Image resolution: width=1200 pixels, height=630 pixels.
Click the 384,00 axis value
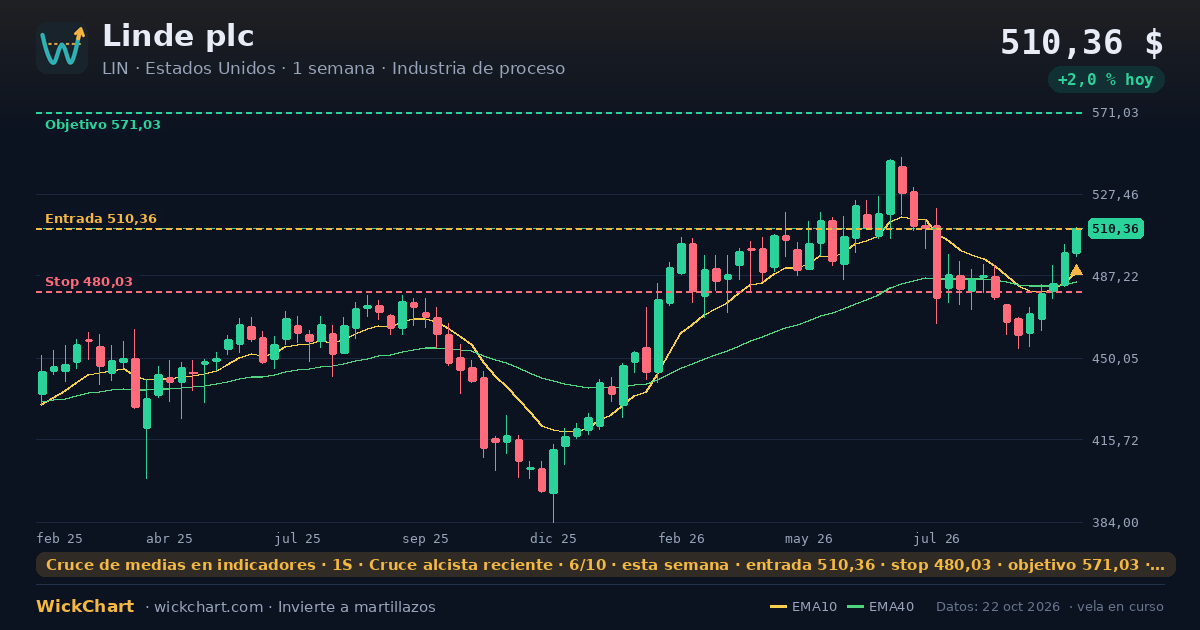click(x=1115, y=523)
